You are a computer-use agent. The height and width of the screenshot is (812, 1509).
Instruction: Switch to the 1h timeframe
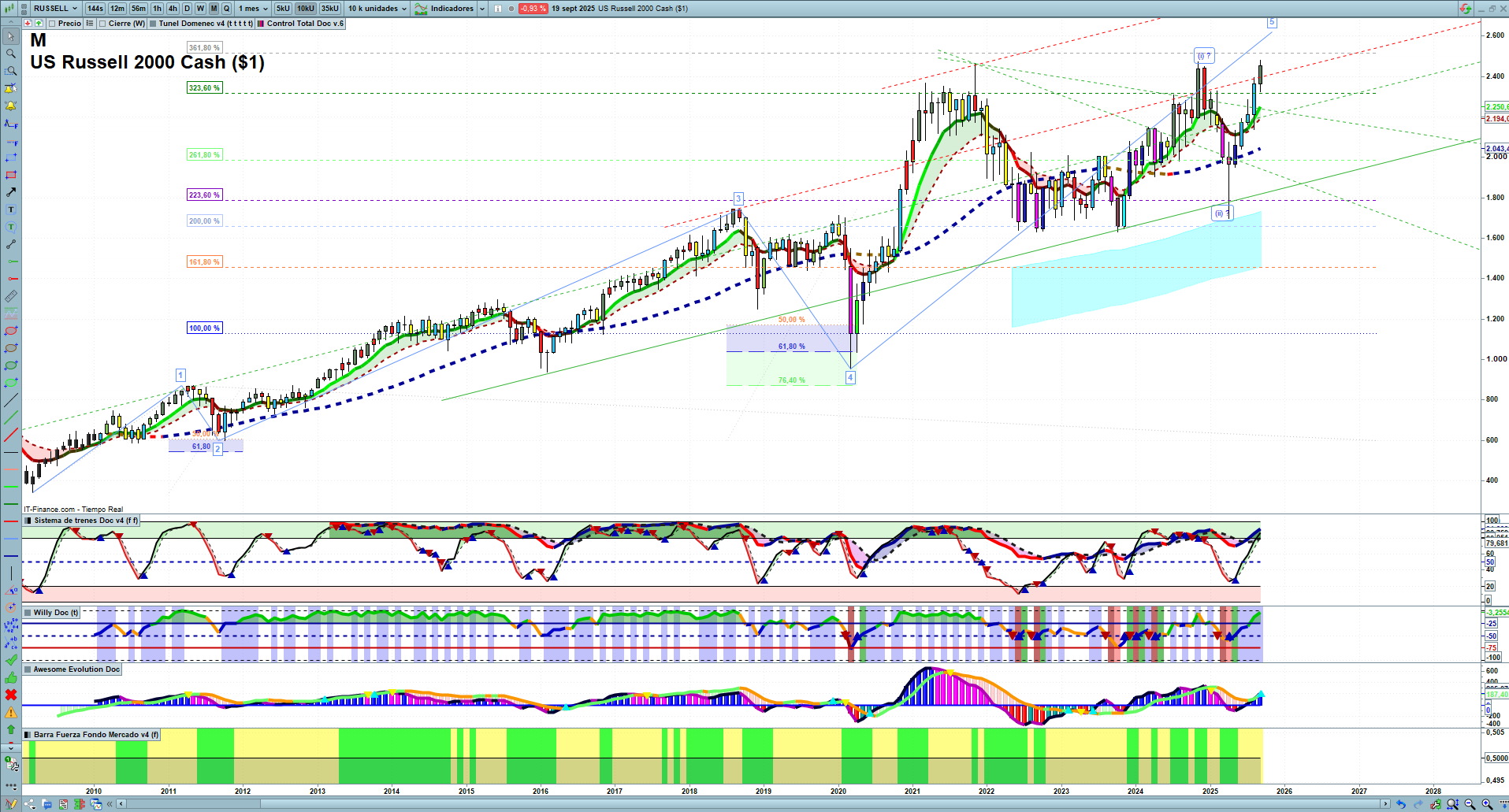(158, 9)
